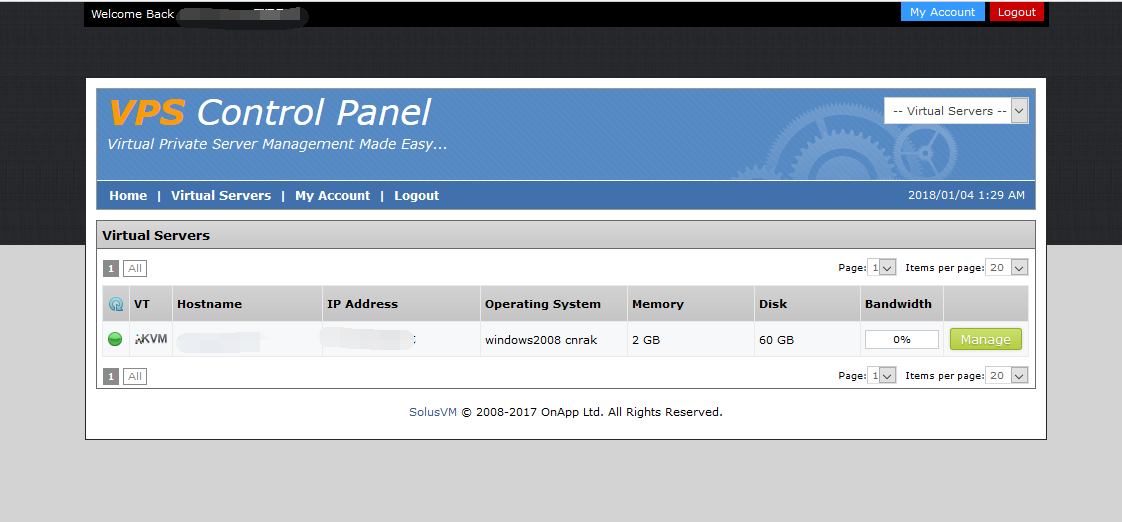1122x522 pixels.
Task: Click the 2018/01/04 1:29 AM timestamp
Action: (966, 195)
